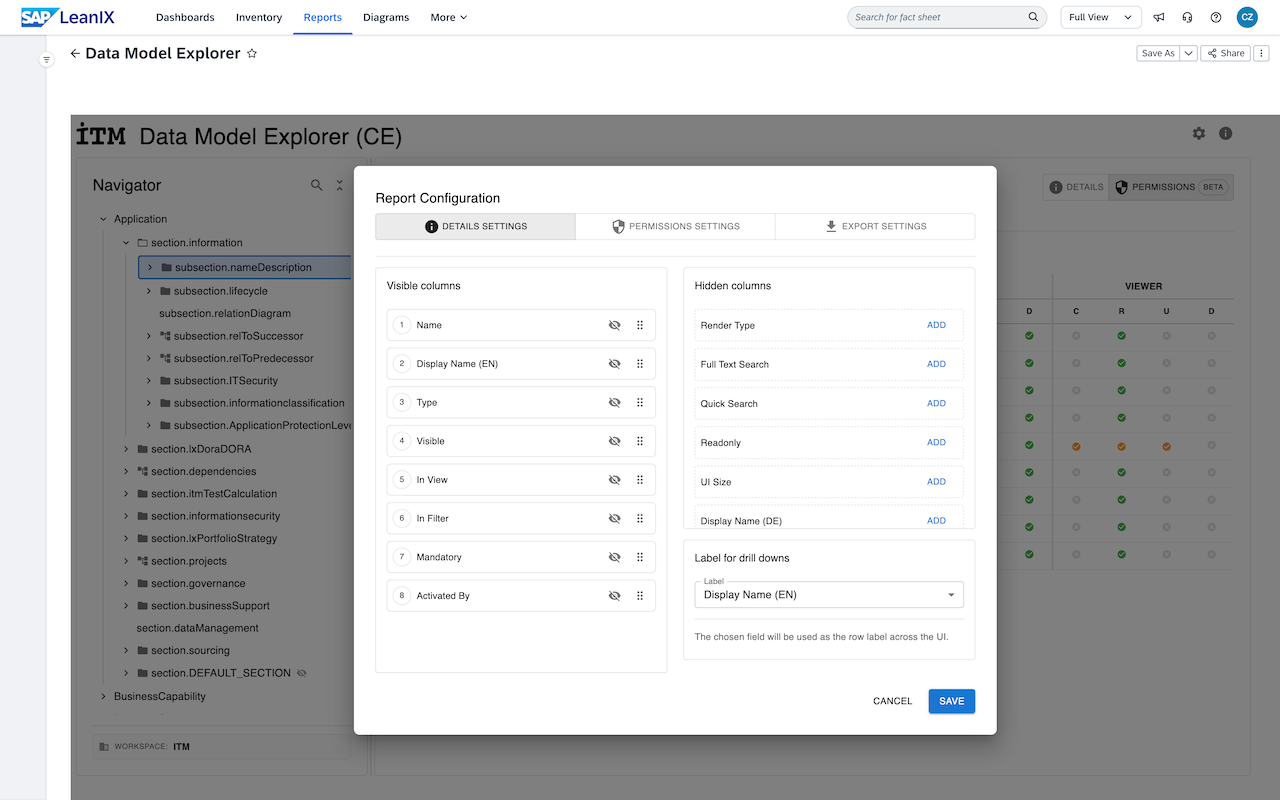Open the sidebar filter icon

tap(46, 60)
